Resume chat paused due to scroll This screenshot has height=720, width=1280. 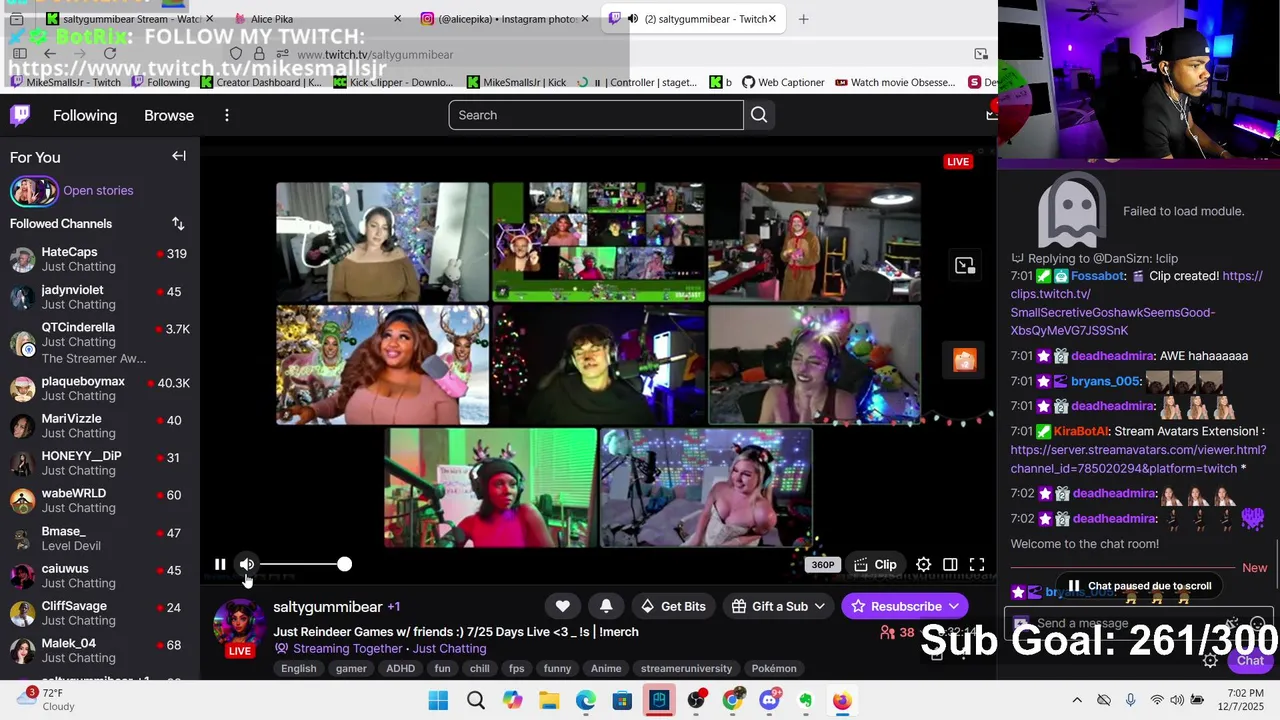[x=1139, y=586]
